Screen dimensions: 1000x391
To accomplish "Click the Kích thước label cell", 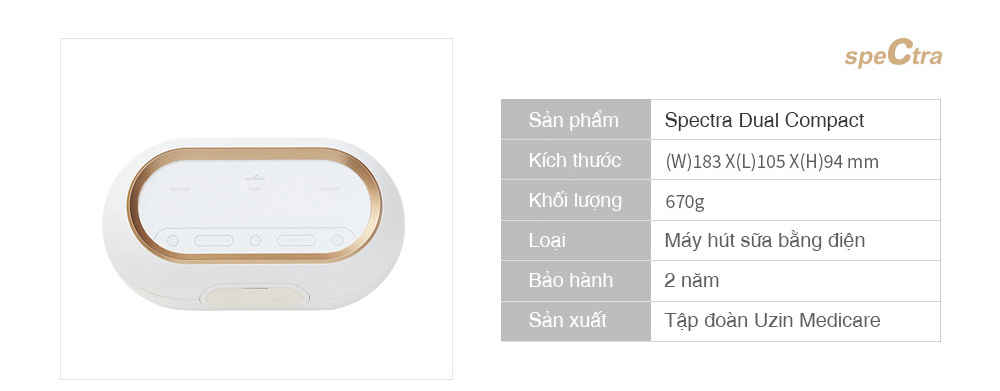I will pos(576,159).
